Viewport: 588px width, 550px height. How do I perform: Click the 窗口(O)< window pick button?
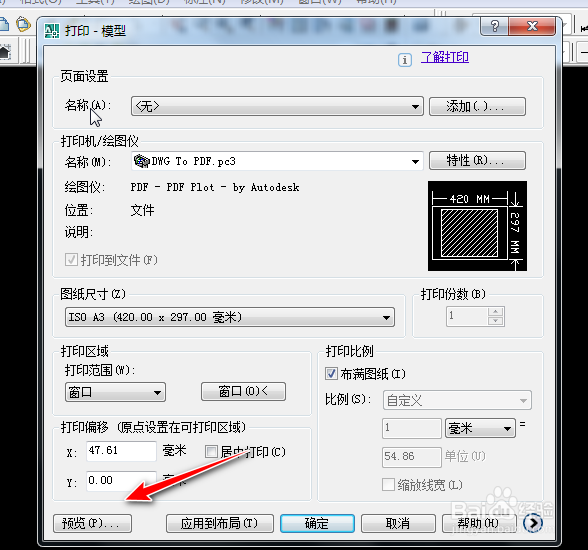pos(243,391)
